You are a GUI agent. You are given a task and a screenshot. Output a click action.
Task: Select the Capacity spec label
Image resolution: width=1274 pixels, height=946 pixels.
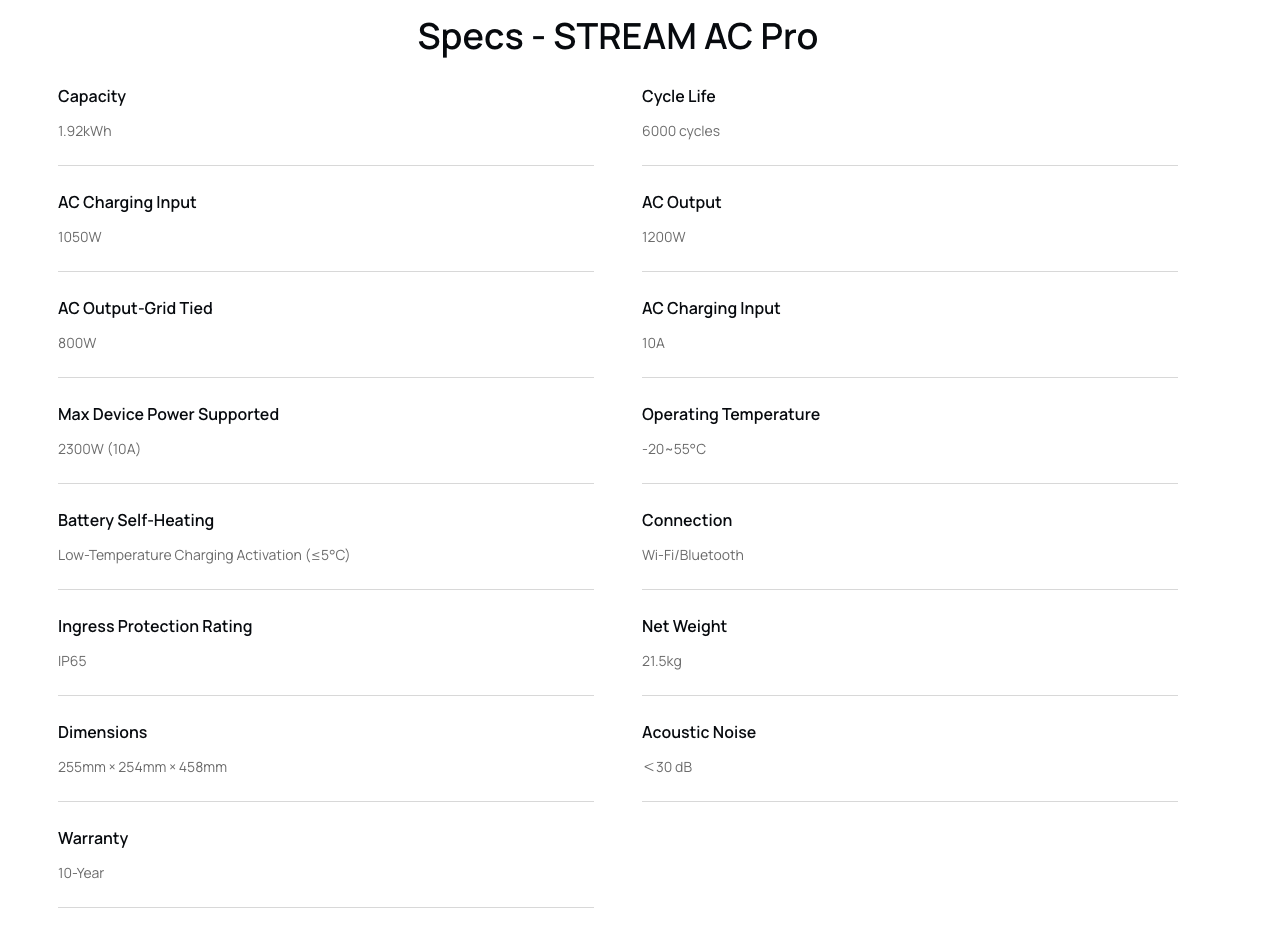coord(92,96)
